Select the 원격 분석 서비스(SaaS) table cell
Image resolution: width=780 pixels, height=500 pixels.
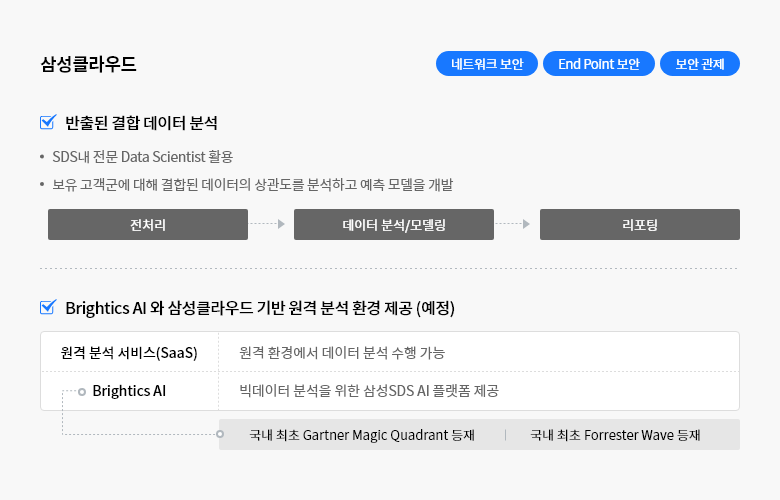coord(129,352)
